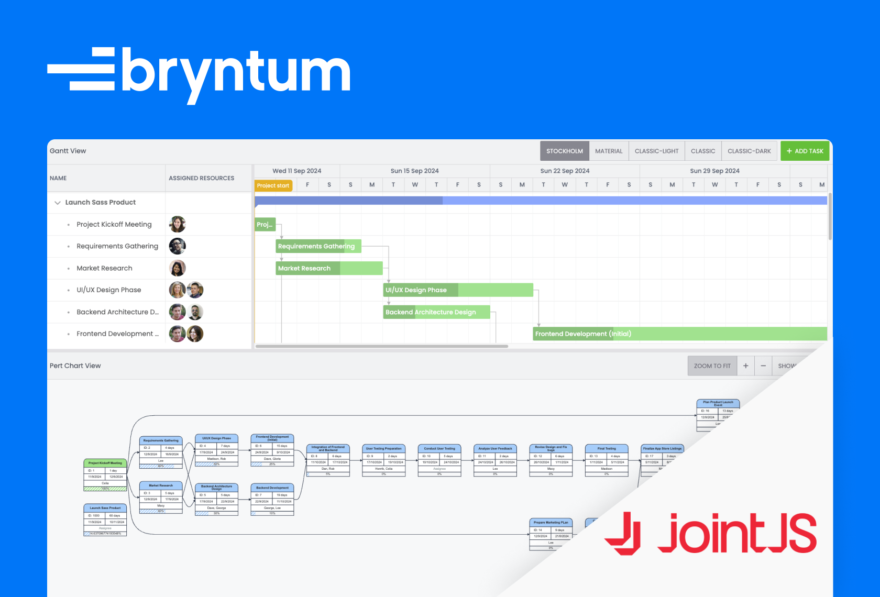Image resolution: width=880 pixels, height=597 pixels.
Task: Click the avatar for Project Kickoff Meeting
Action: 177,224
